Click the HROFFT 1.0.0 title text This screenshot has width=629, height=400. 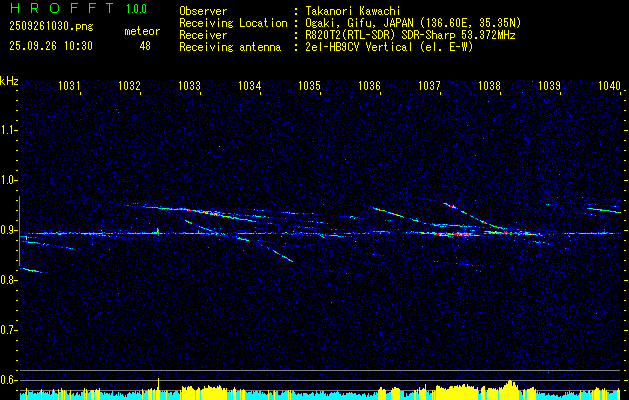coord(79,8)
